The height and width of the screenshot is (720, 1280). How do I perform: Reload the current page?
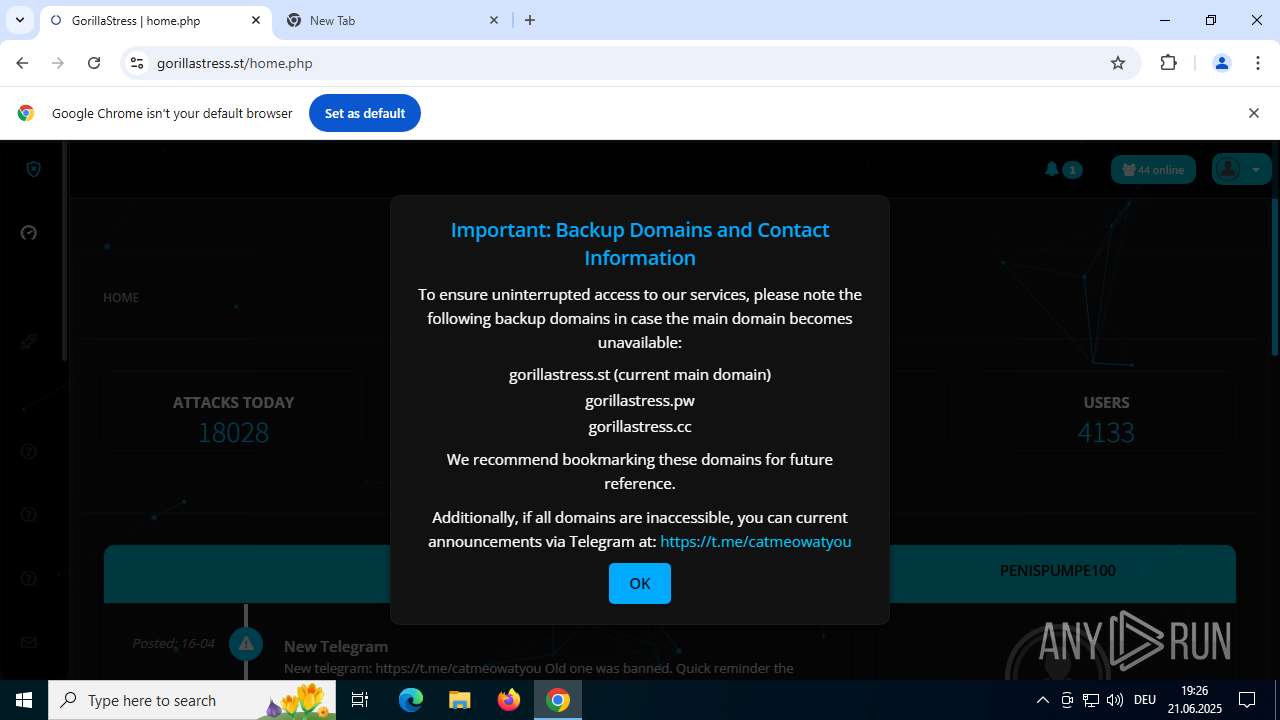point(94,63)
